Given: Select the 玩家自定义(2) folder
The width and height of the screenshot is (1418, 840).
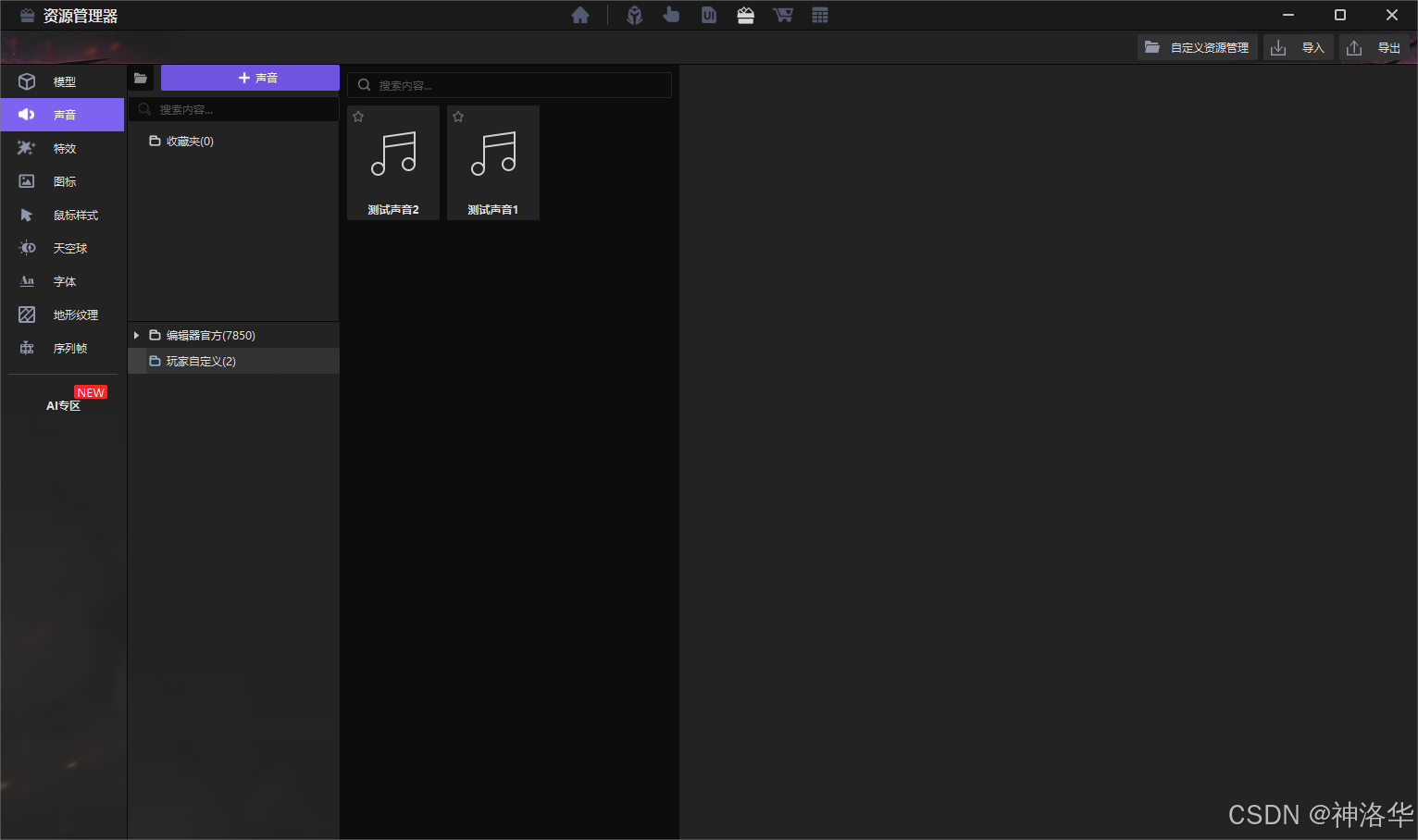Looking at the screenshot, I should point(233,361).
